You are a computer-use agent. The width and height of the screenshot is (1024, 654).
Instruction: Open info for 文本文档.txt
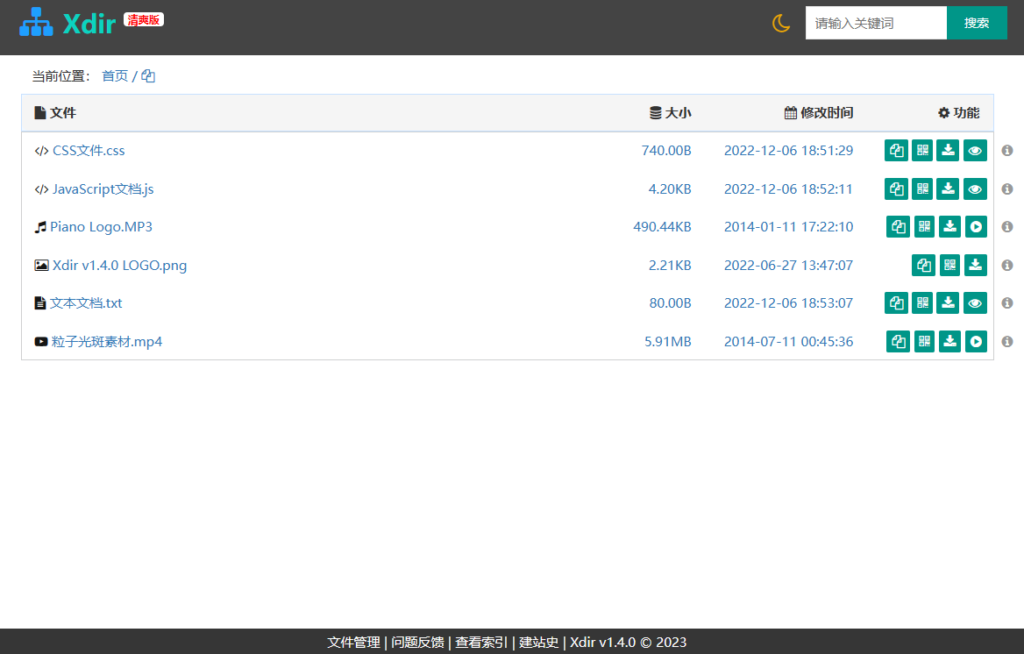coord(1007,303)
